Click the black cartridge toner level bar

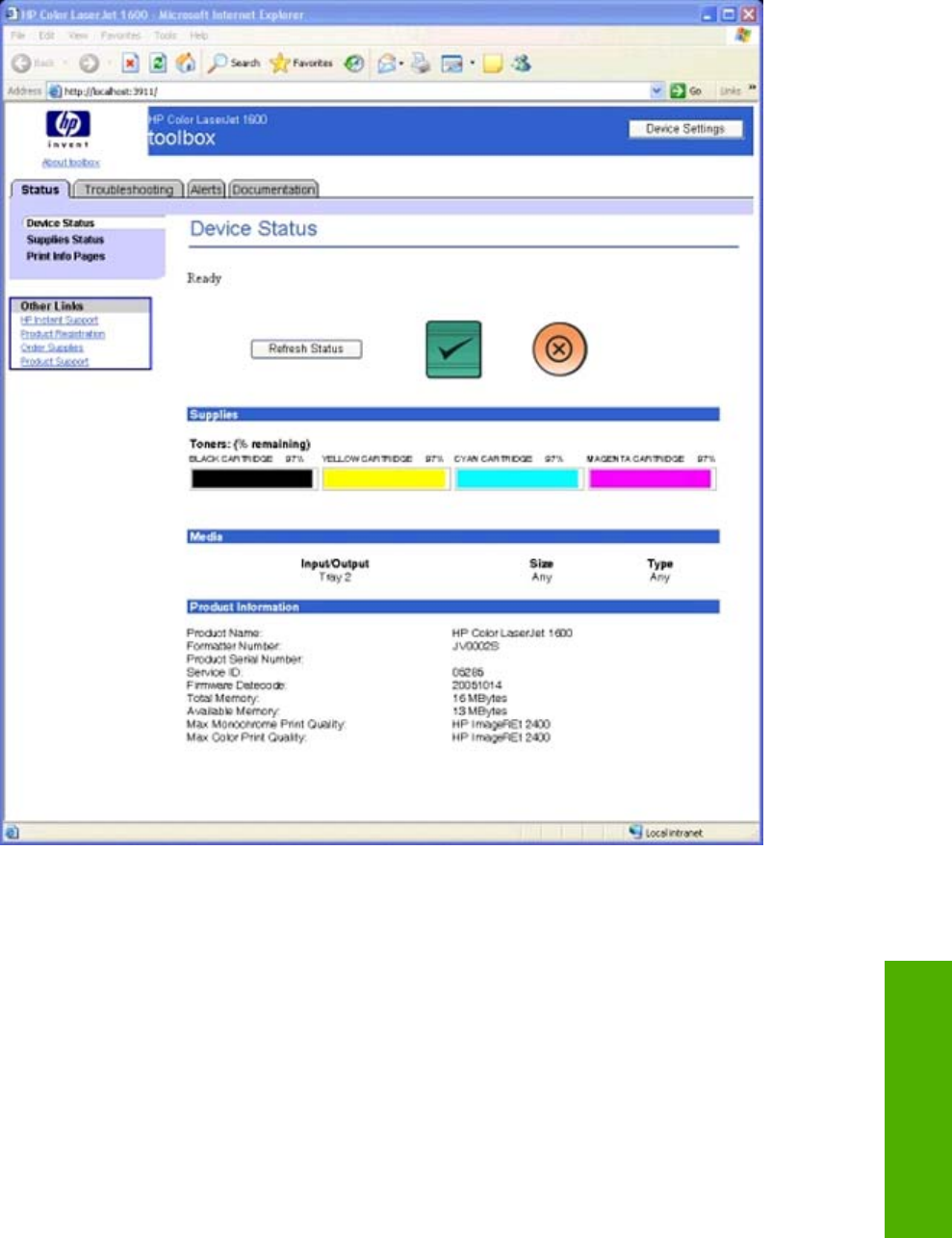tap(252, 478)
